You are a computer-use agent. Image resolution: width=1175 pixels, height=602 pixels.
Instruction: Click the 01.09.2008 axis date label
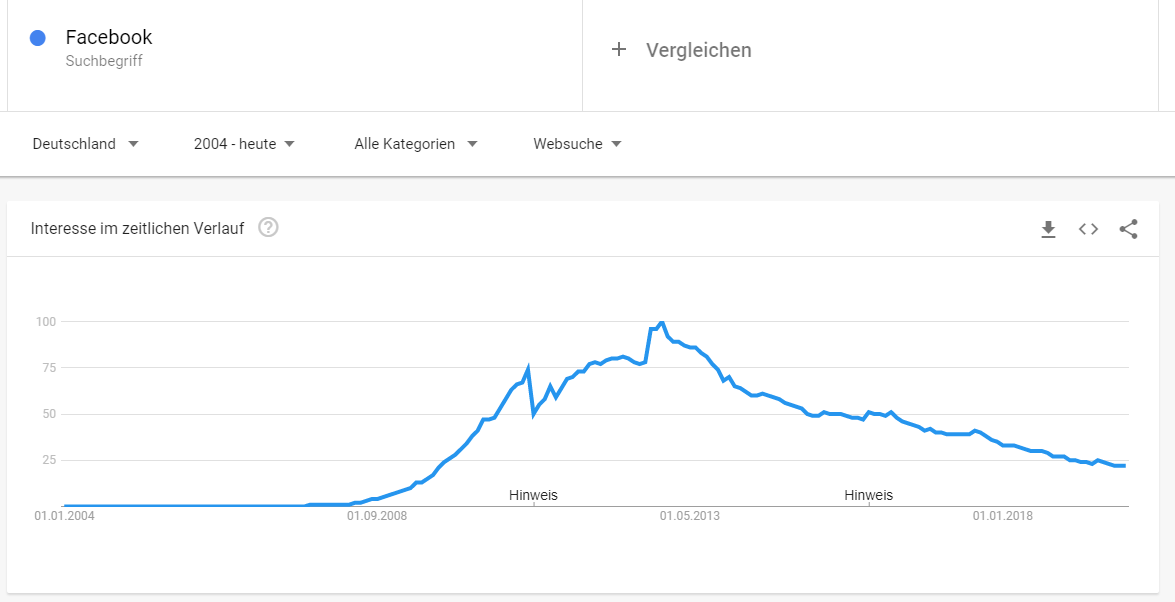click(377, 517)
